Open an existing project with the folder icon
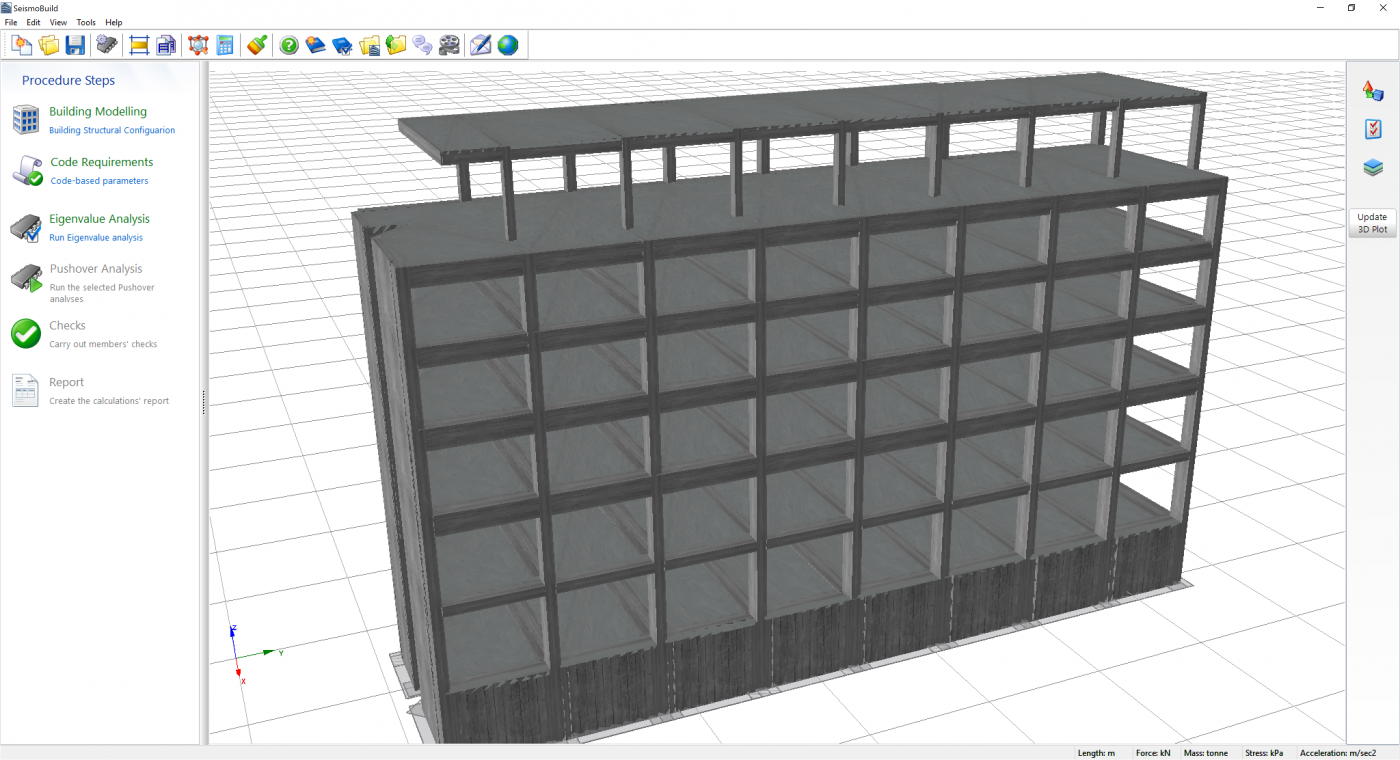Viewport: 1400px width, 760px height. tap(49, 45)
